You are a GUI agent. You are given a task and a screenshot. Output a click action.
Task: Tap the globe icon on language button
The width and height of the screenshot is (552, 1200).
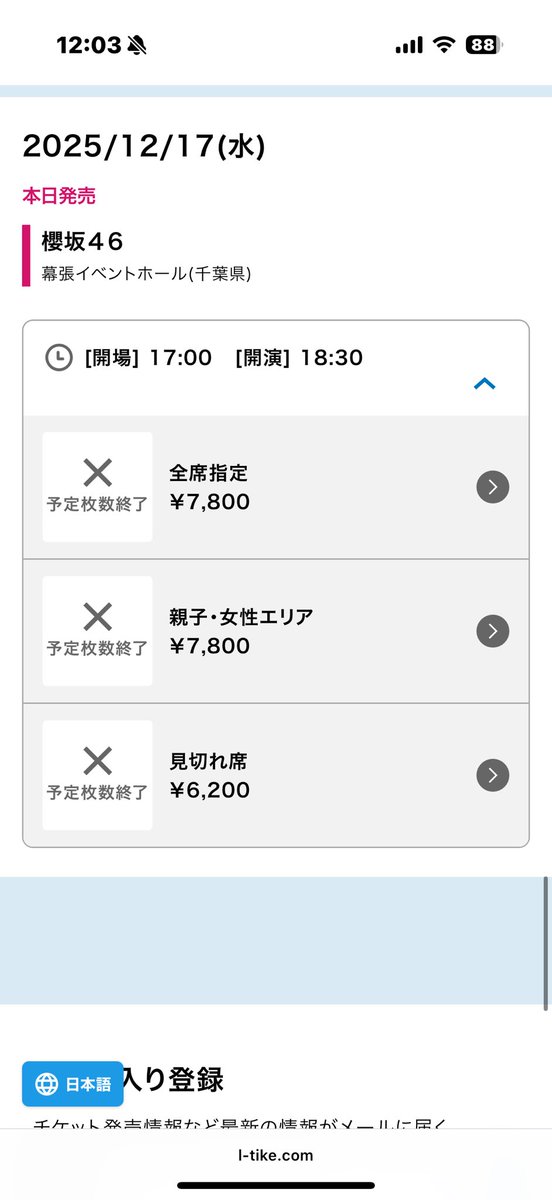tap(46, 1084)
